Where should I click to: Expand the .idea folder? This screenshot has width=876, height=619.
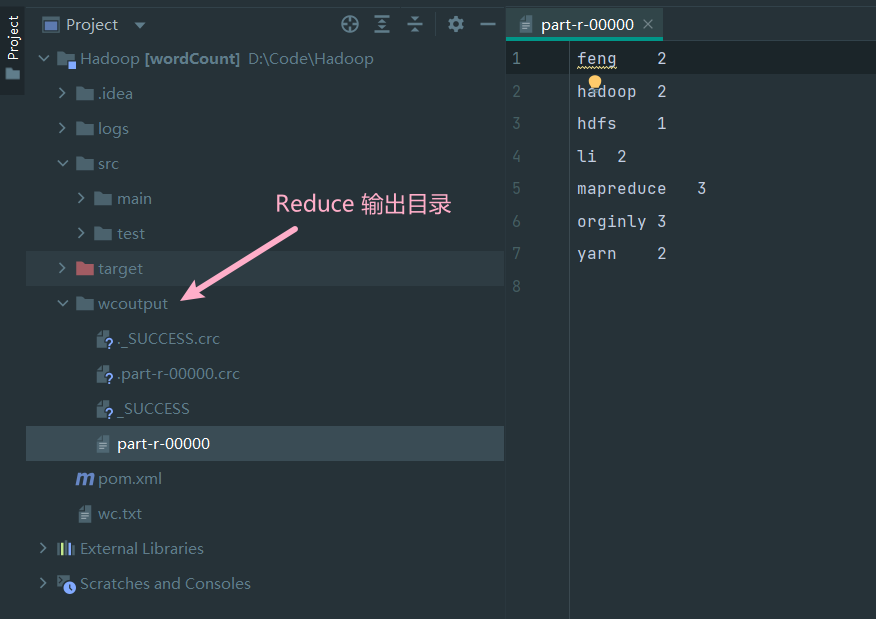(62, 94)
